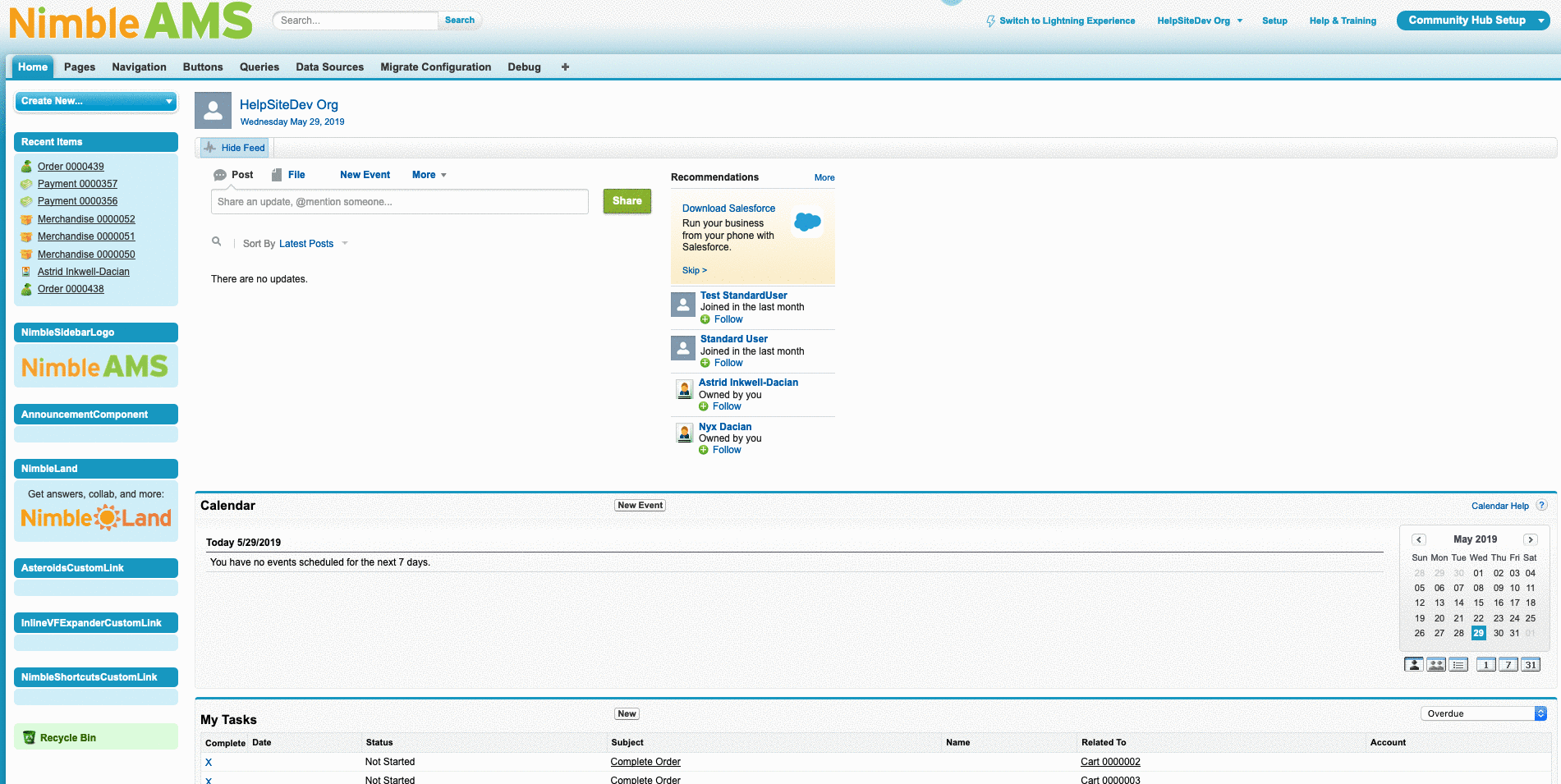
Task: Switch to the Data Sources tab
Action: click(x=329, y=67)
